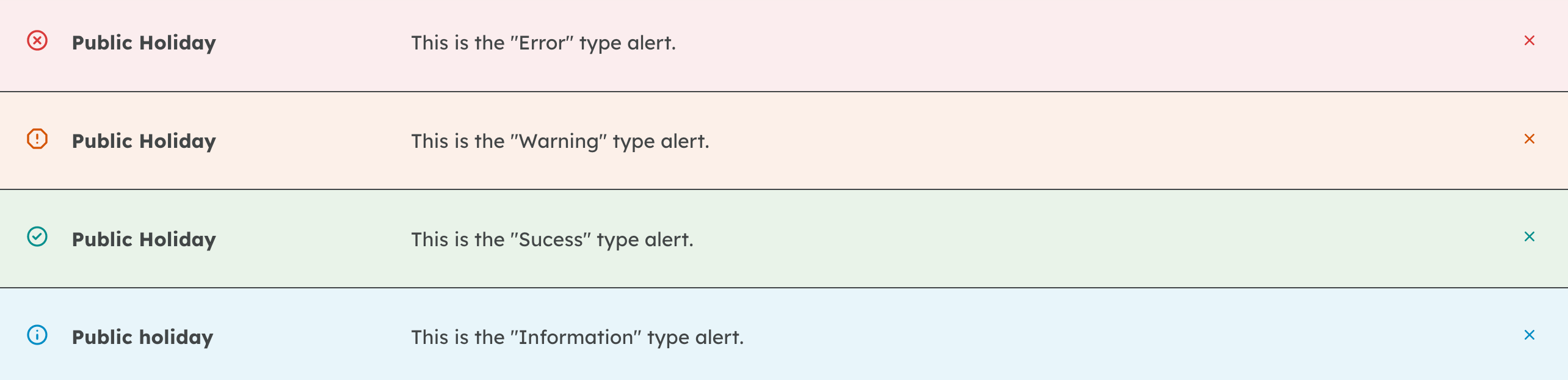The height and width of the screenshot is (380, 1568).
Task: Dismiss the Error type alert
Action: [x=1529, y=41]
